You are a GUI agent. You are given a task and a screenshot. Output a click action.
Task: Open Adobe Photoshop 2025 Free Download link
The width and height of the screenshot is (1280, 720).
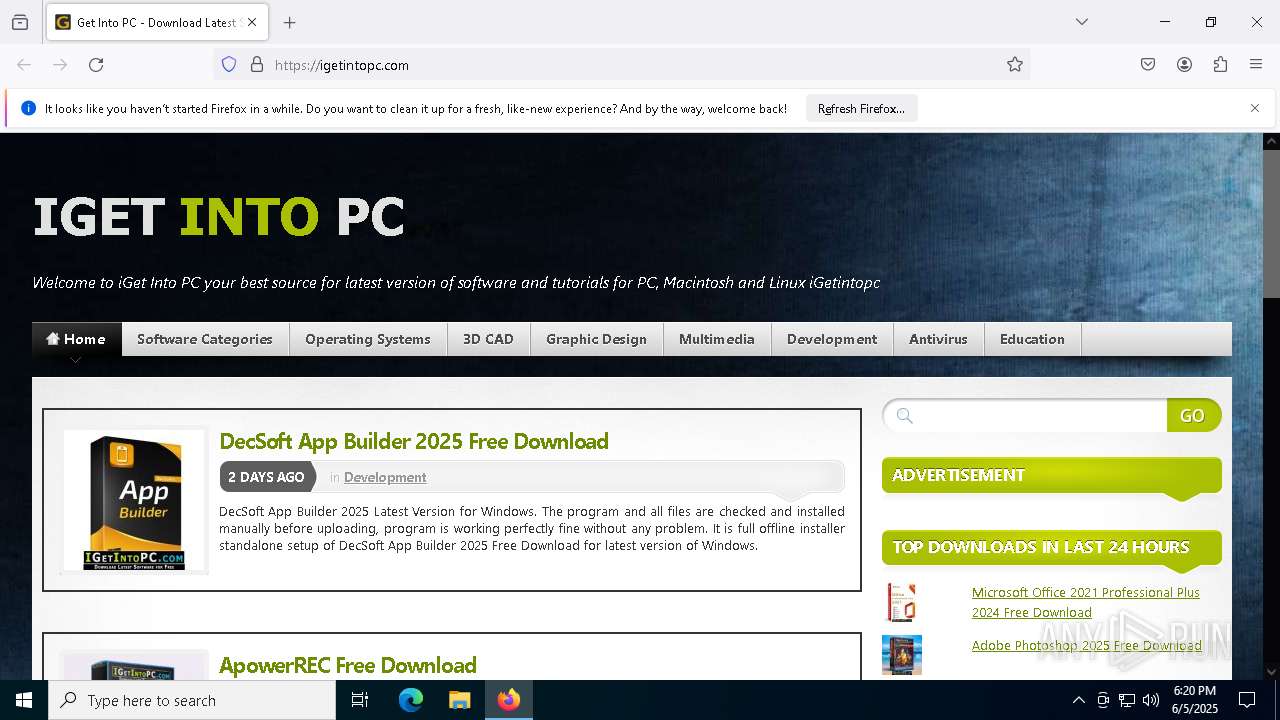1087,645
